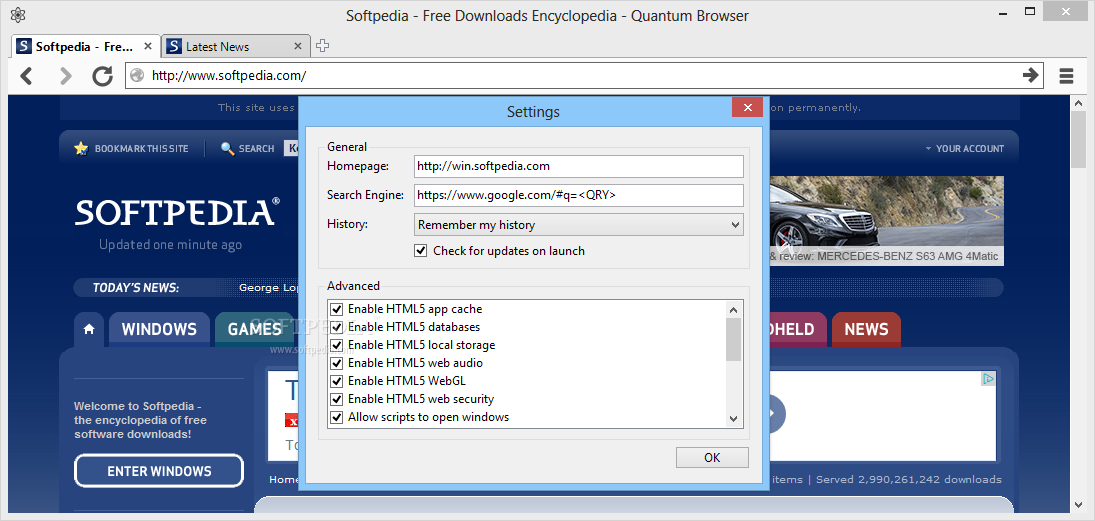Image resolution: width=1095 pixels, height=521 pixels.
Task: Click the go arrow in address bar
Action: 1030,75
